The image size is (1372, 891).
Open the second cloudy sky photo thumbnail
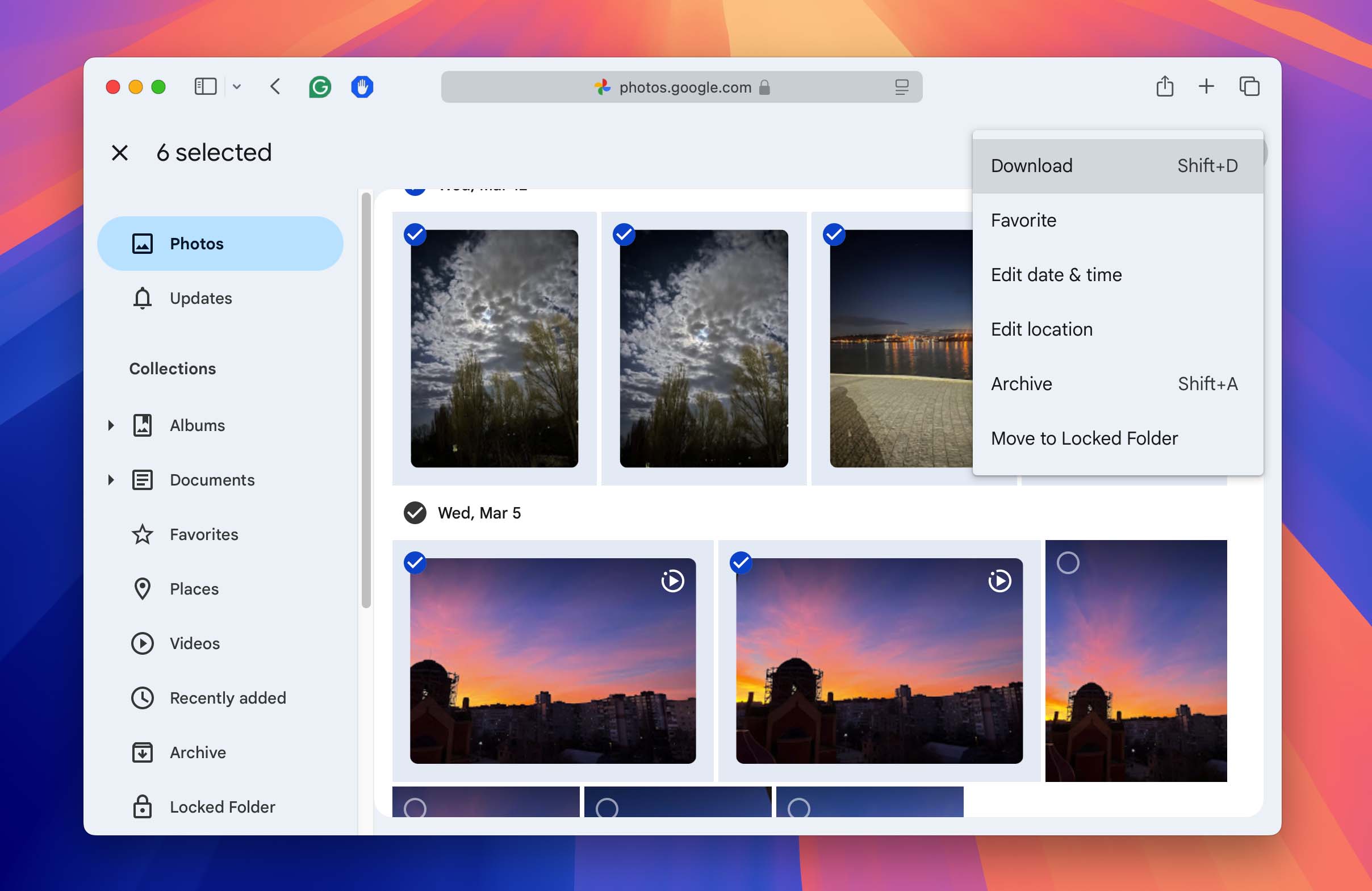[x=704, y=349]
